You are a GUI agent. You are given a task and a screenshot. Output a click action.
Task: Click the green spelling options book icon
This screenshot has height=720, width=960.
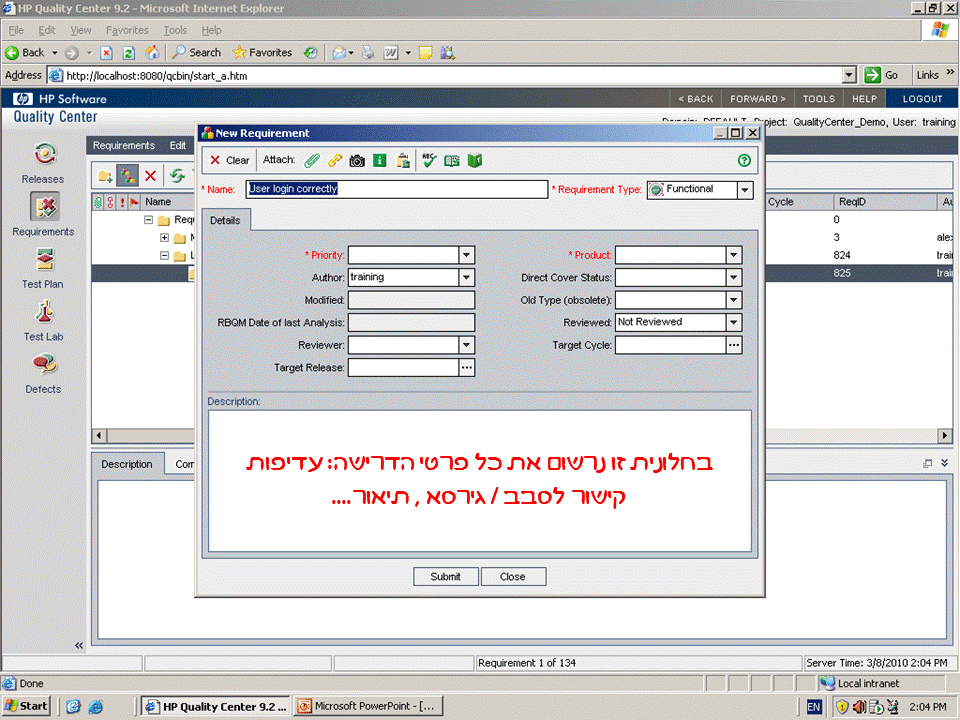click(x=475, y=160)
